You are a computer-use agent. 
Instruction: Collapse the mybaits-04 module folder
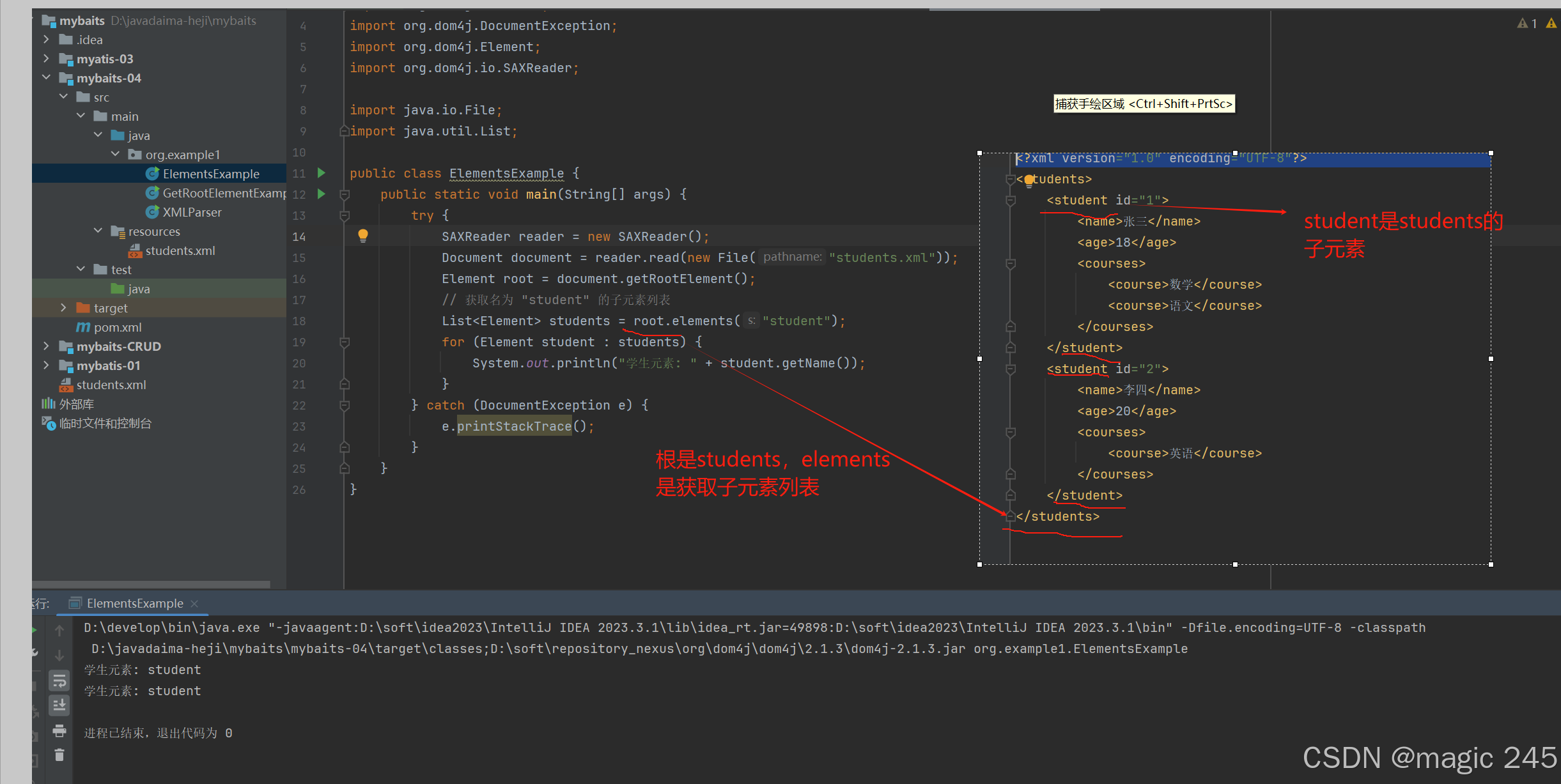pyautogui.click(x=46, y=78)
